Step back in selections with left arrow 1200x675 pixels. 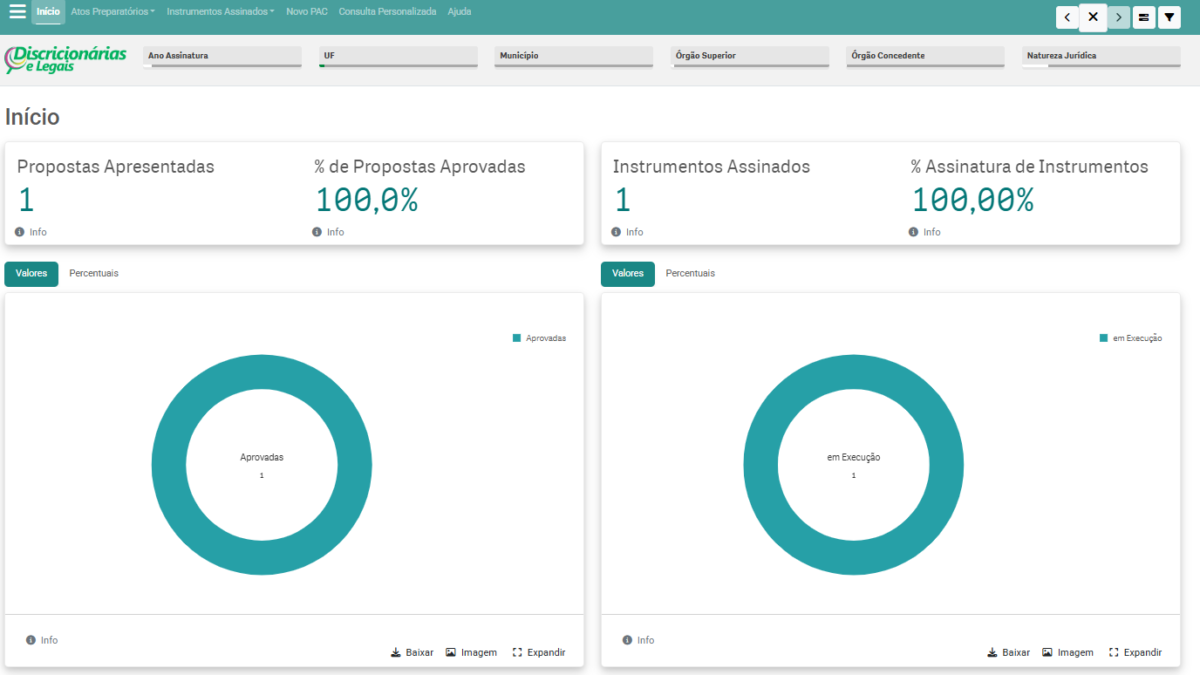(x=1068, y=17)
